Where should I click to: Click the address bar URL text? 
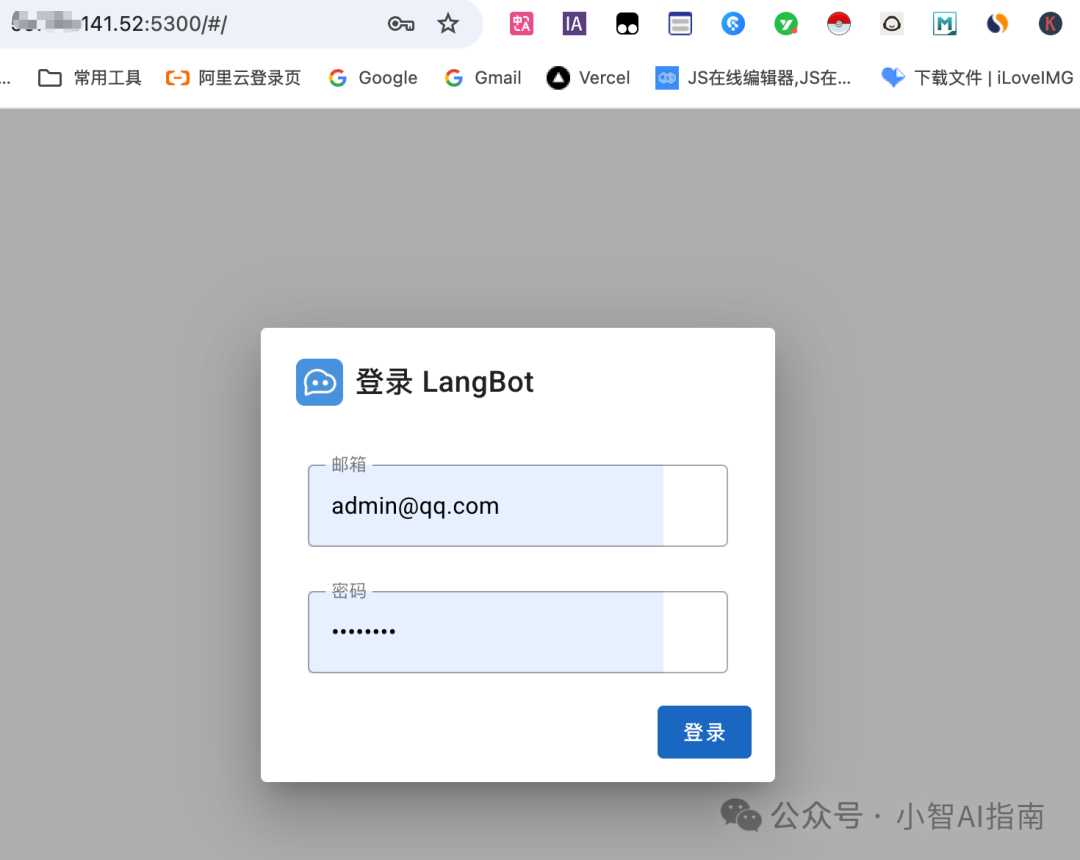118,24
